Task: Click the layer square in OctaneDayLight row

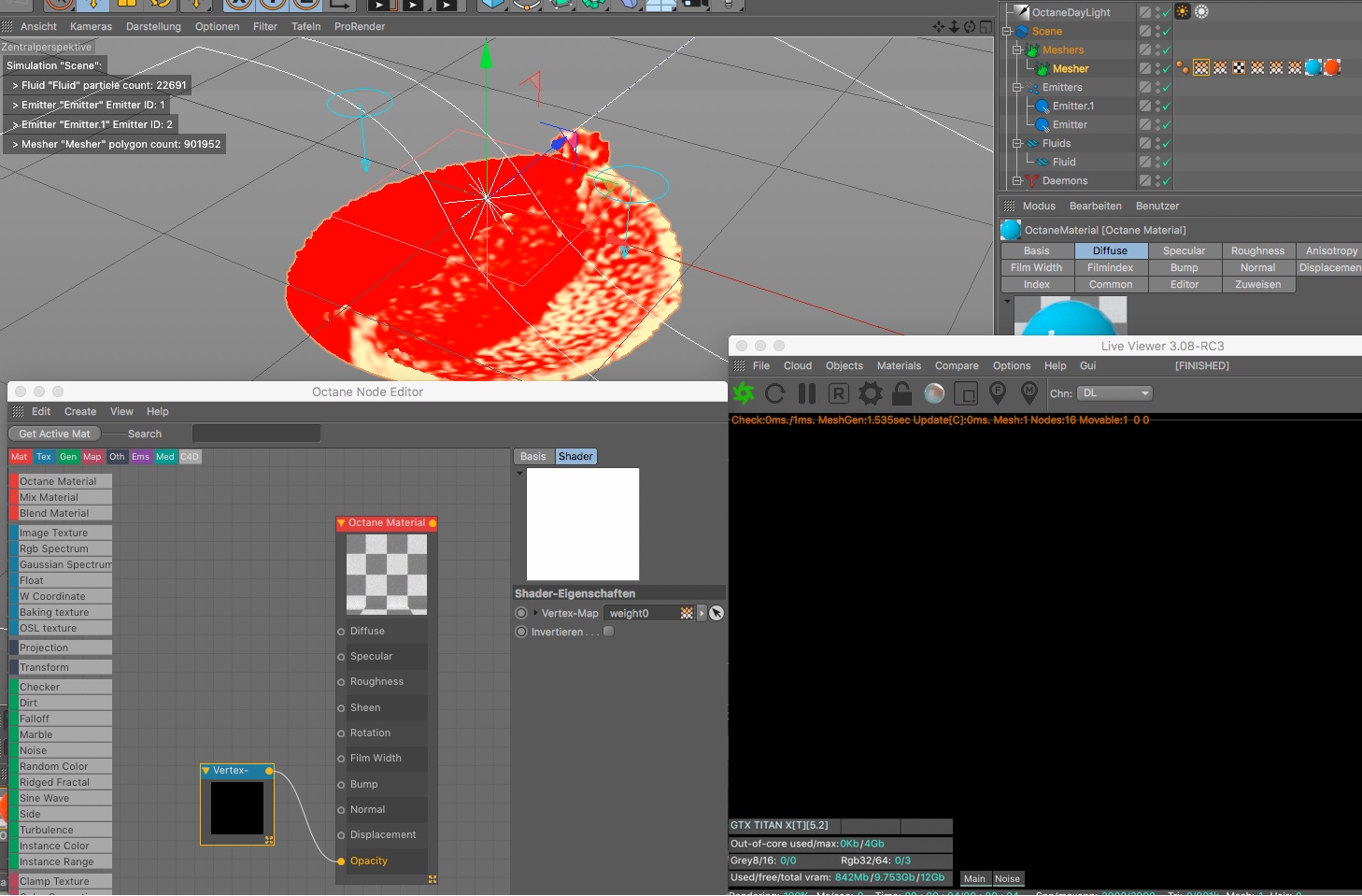Action: click(x=1144, y=12)
